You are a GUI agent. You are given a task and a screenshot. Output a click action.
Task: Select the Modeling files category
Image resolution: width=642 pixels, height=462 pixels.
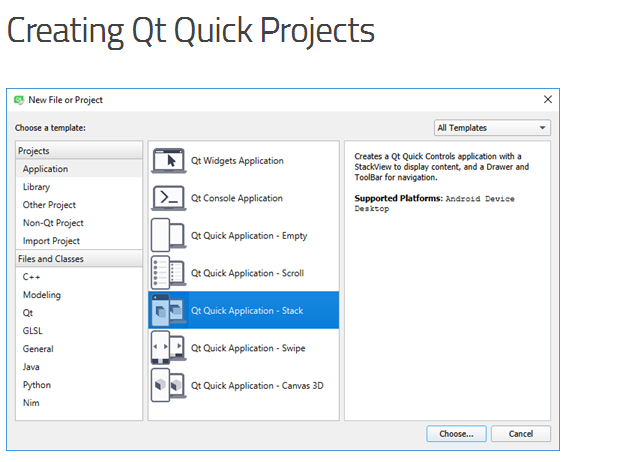(x=79, y=295)
